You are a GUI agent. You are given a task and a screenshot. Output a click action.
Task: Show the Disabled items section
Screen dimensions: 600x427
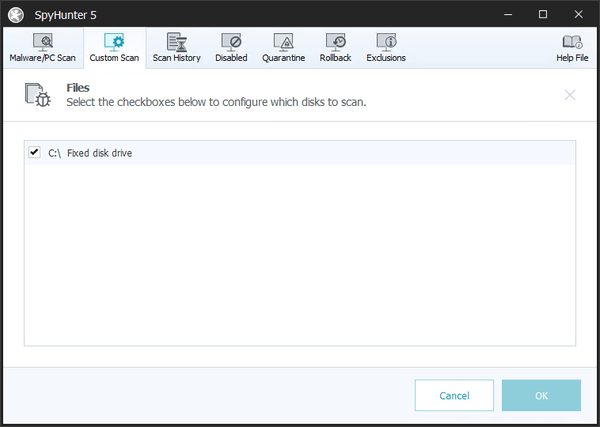(231, 48)
